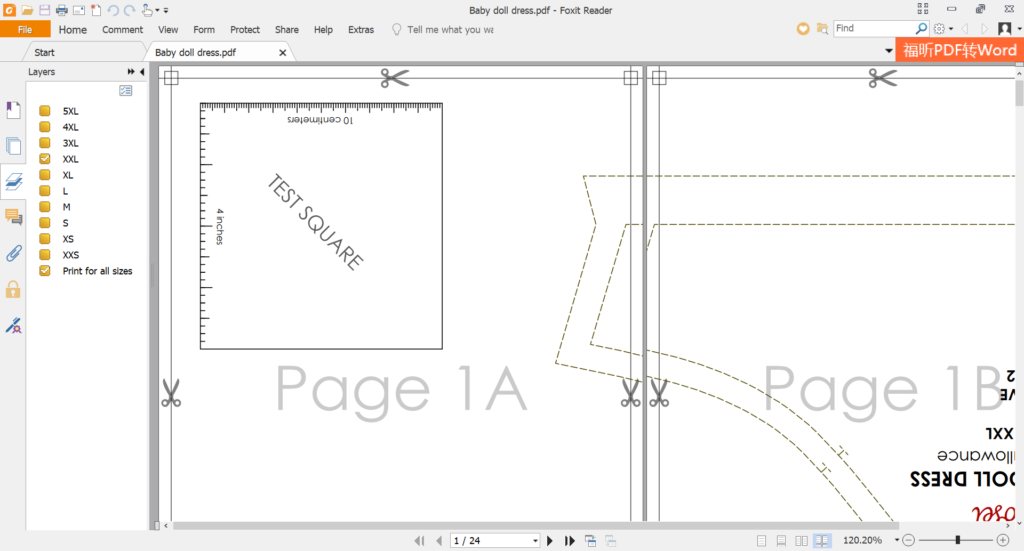Image resolution: width=1024 pixels, height=551 pixels.
Task: Jump to the last page
Action: click(x=570, y=541)
